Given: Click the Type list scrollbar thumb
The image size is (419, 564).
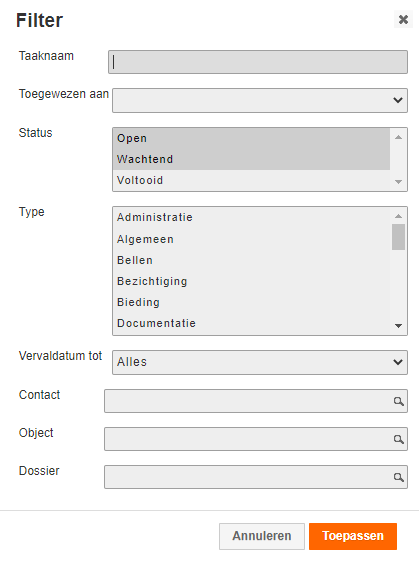Looking at the screenshot, I should [x=398, y=237].
